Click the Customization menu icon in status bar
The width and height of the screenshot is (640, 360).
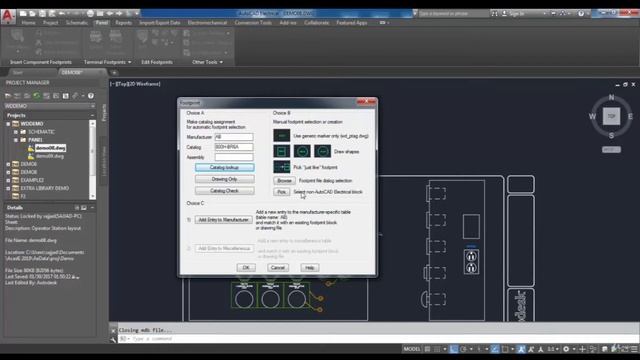pos(634,349)
